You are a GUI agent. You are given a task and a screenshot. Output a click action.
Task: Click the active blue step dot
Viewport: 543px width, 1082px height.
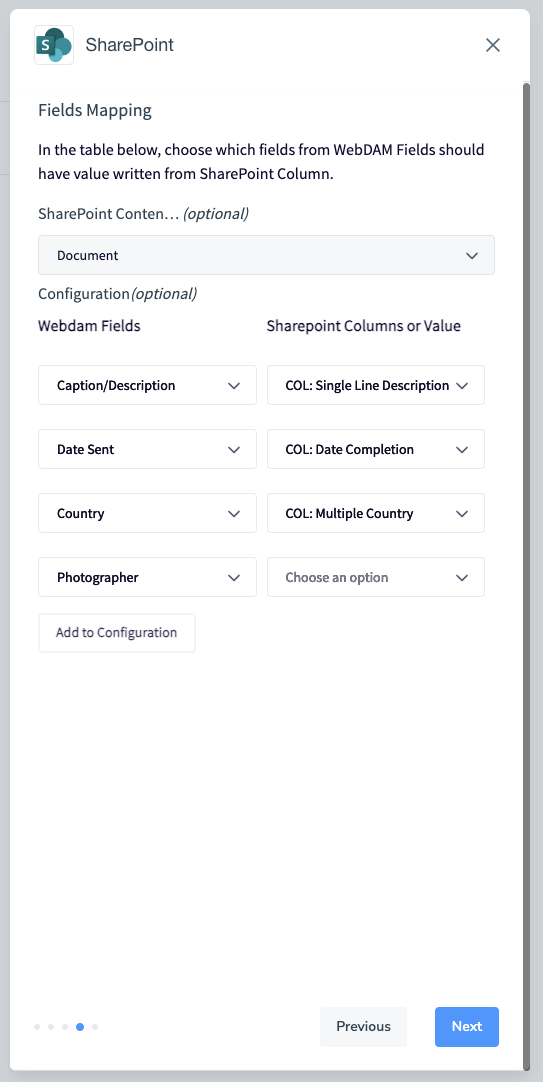(80, 1027)
